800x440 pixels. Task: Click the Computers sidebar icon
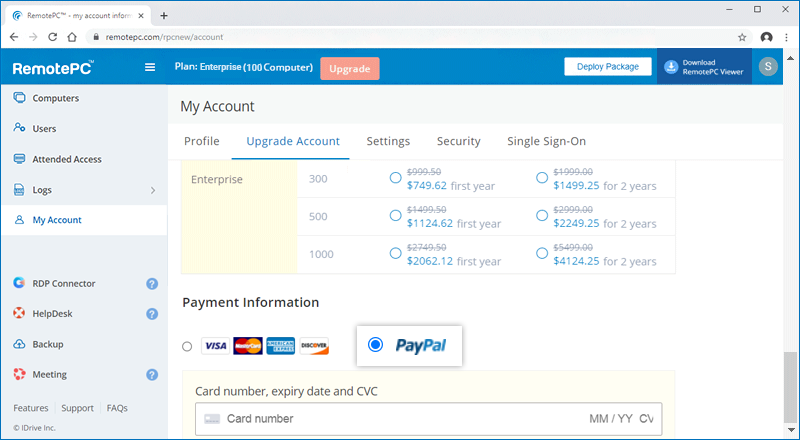pos(19,97)
